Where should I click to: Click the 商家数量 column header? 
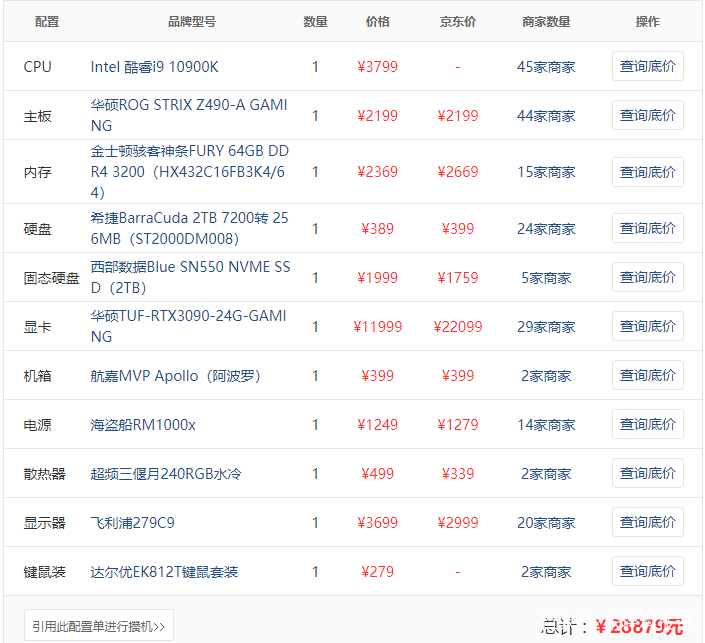click(546, 22)
